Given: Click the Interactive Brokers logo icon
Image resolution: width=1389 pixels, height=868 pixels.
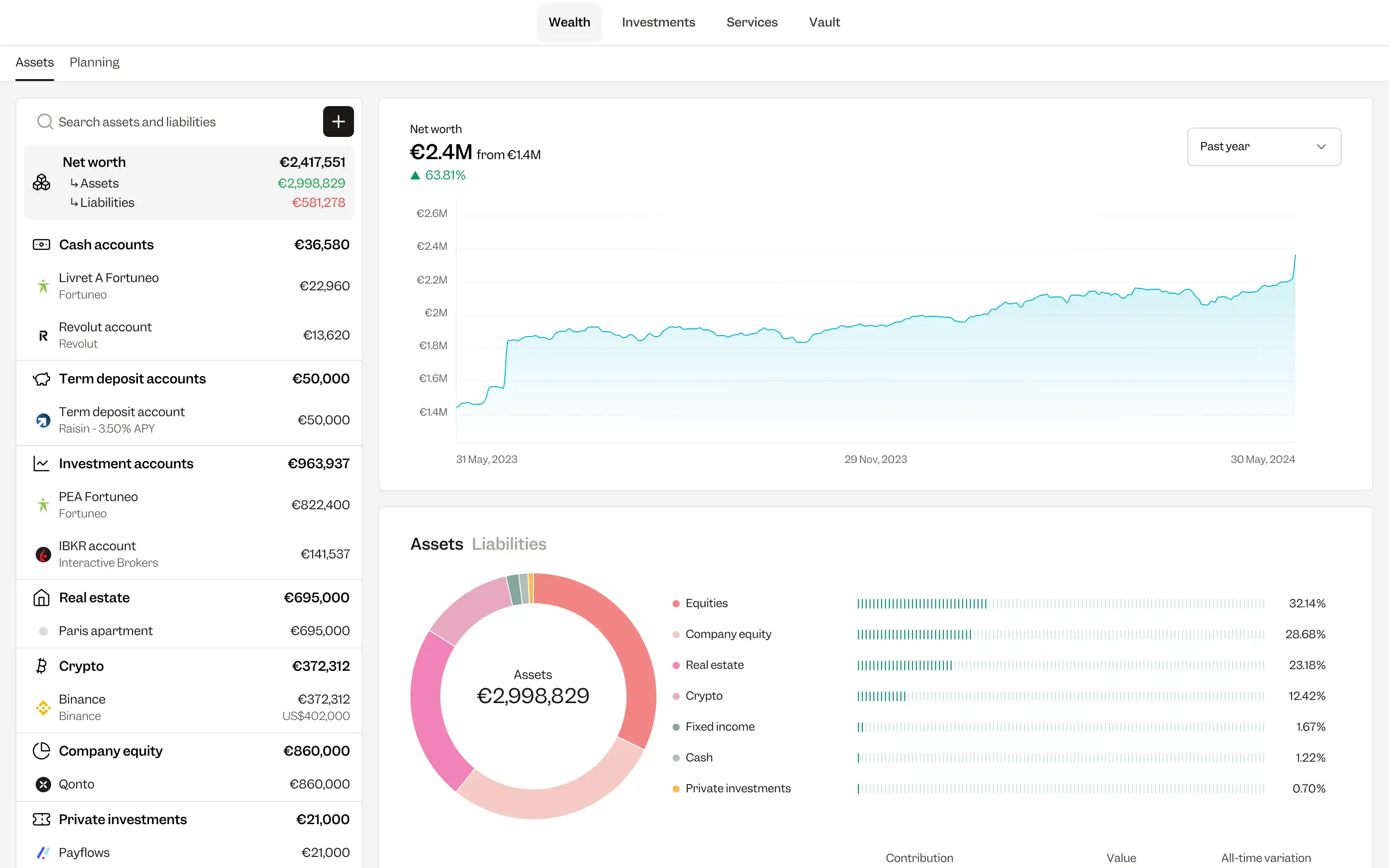Looking at the screenshot, I should click(43, 555).
